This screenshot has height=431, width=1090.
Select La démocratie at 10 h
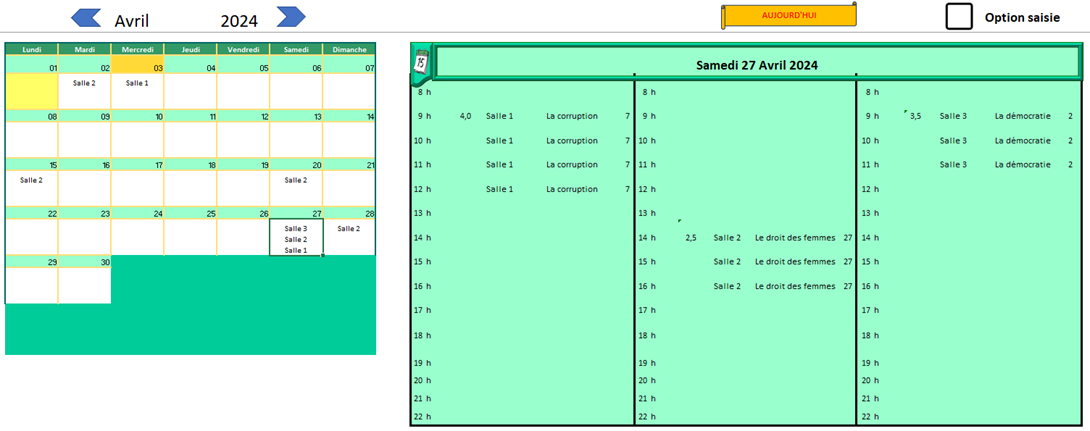(1022, 141)
